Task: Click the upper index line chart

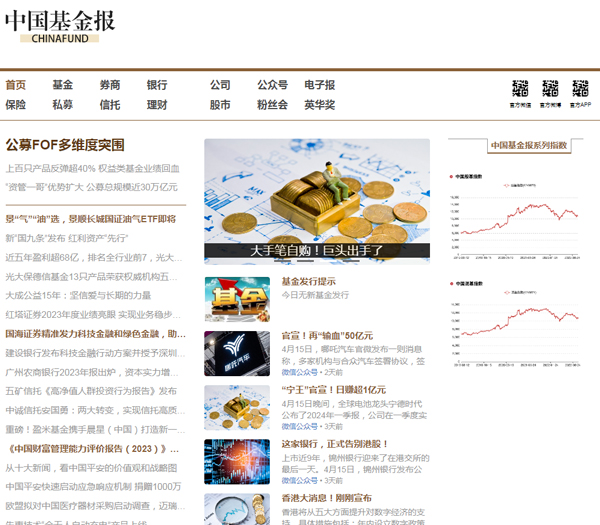Action: tap(515, 226)
